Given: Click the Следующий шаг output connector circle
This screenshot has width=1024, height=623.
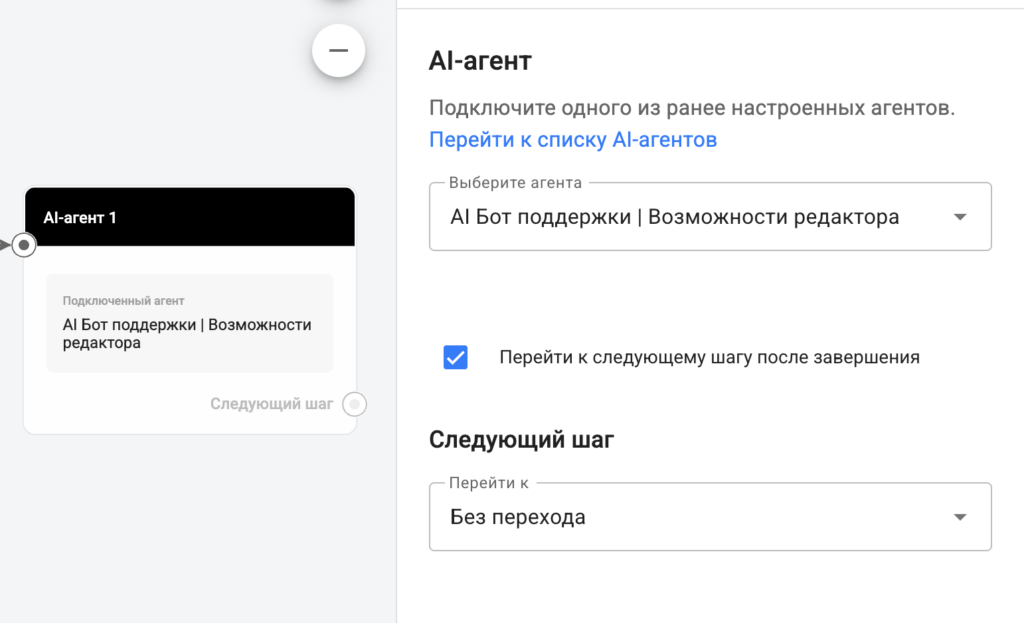Looking at the screenshot, I should 354,404.
